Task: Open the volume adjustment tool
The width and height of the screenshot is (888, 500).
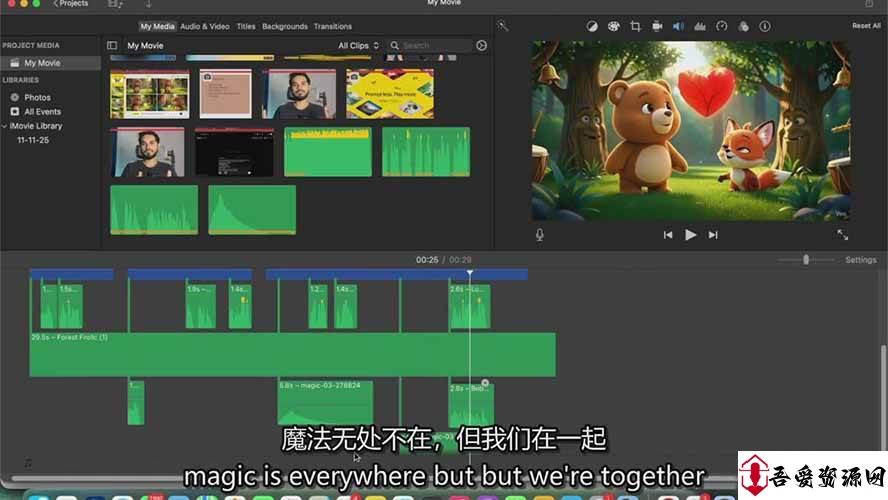Action: pos(679,26)
